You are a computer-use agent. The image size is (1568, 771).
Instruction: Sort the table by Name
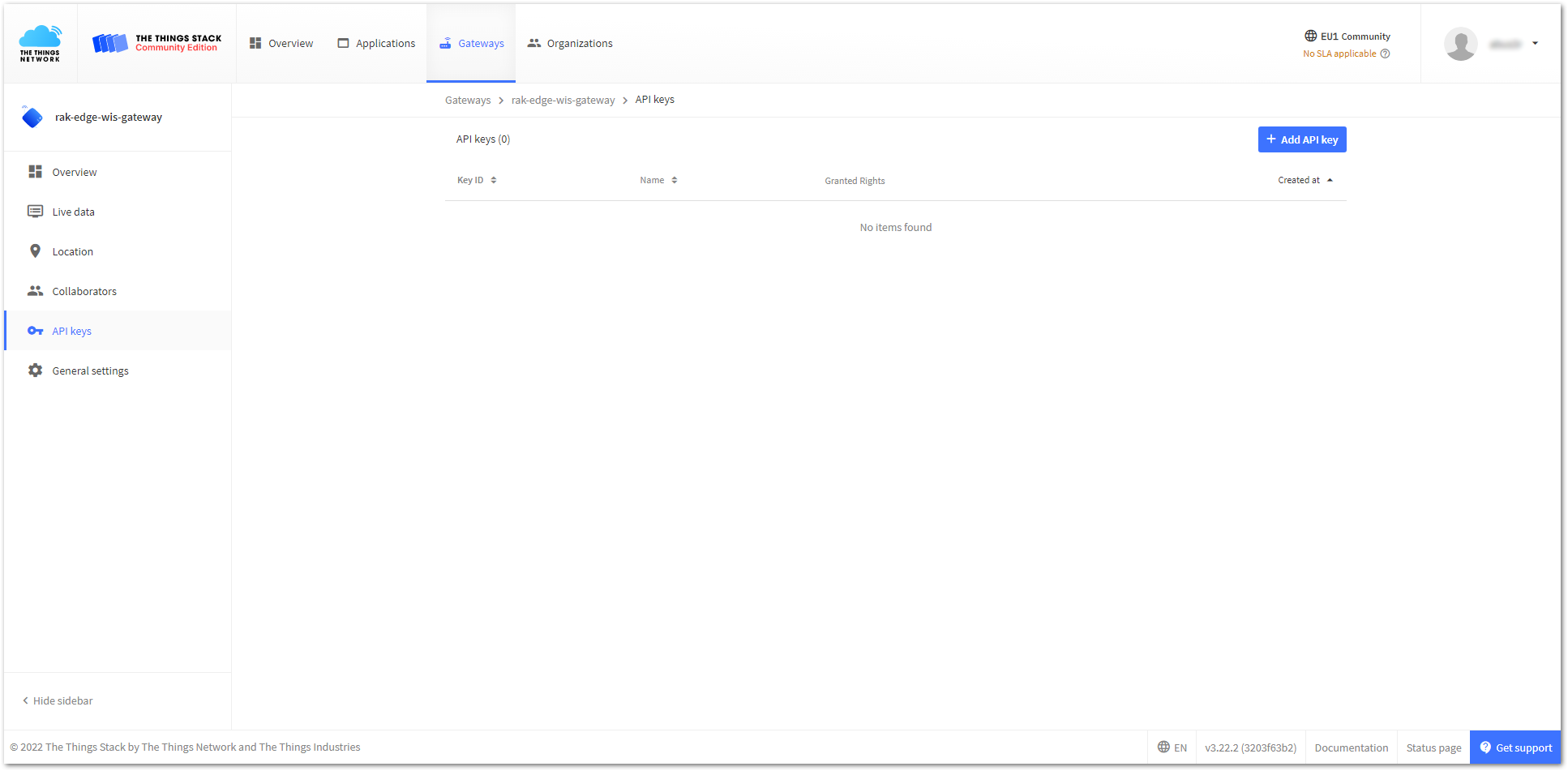(x=658, y=180)
